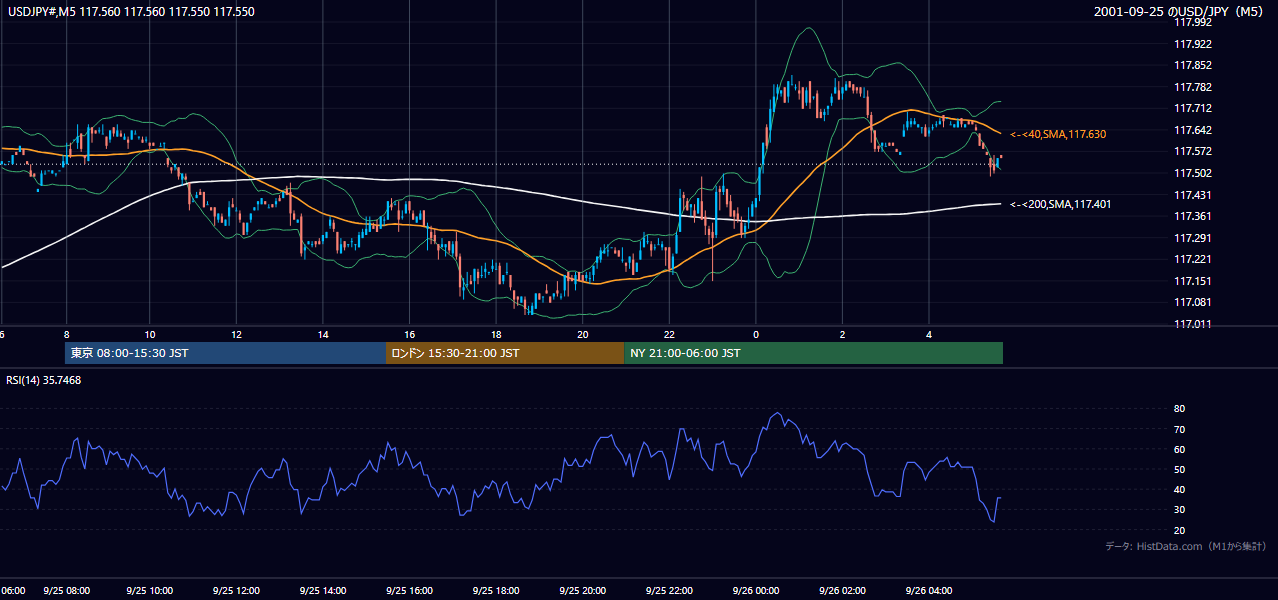This screenshot has width=1278, height=600.
Task: Click the 9/25 10:00 bottom time label
Action: pos(152,591)
